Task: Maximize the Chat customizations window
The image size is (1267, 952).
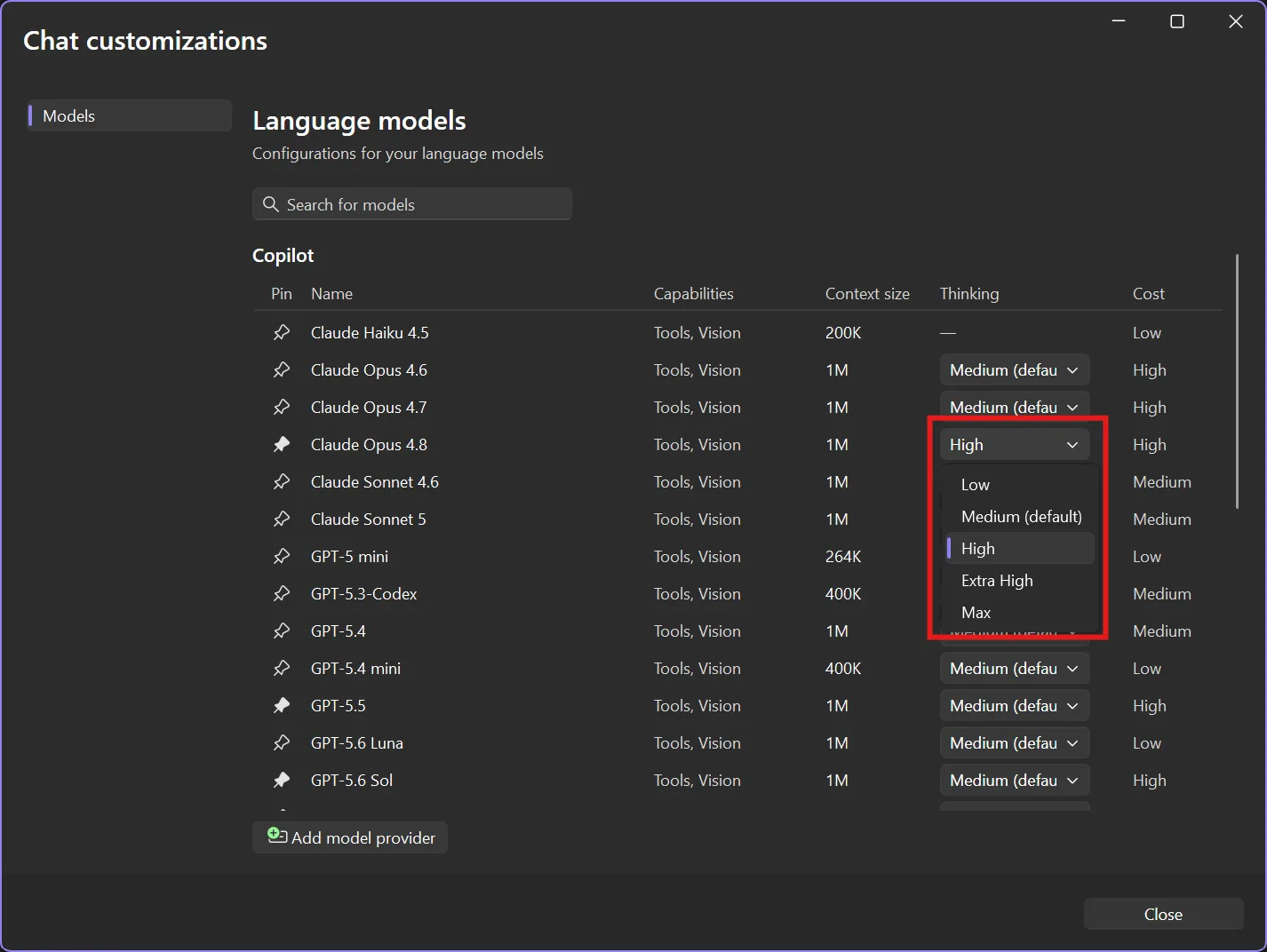Action: tap(1177, 21)
